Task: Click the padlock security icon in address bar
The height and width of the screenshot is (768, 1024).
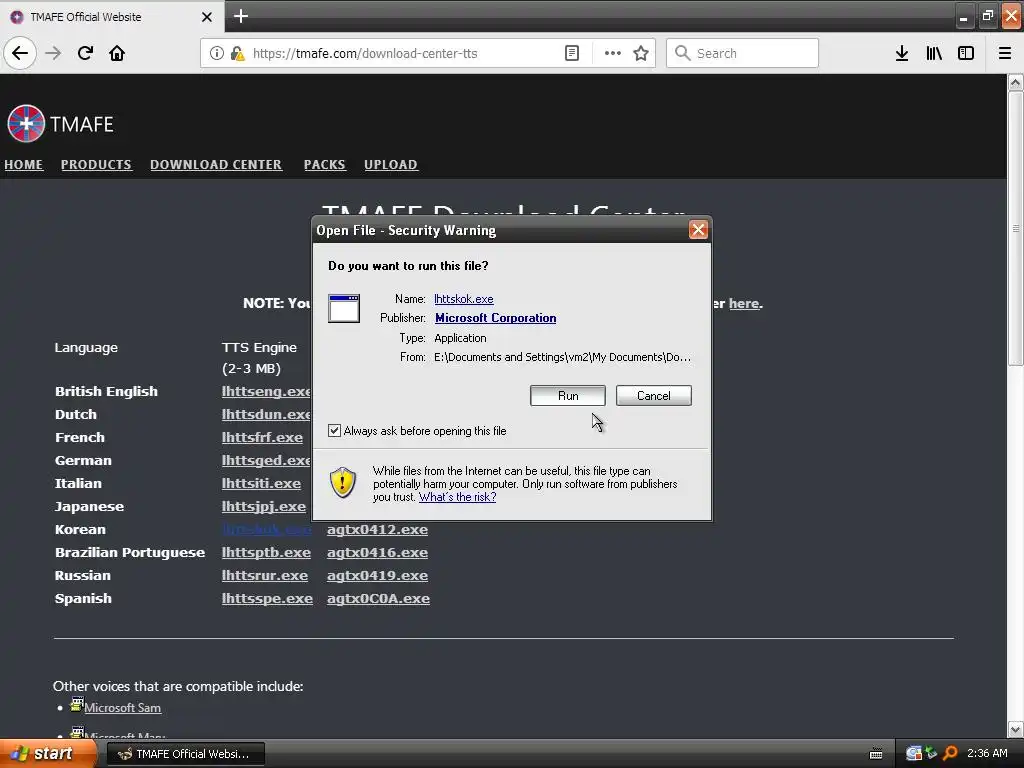Action: pos(238,53)
